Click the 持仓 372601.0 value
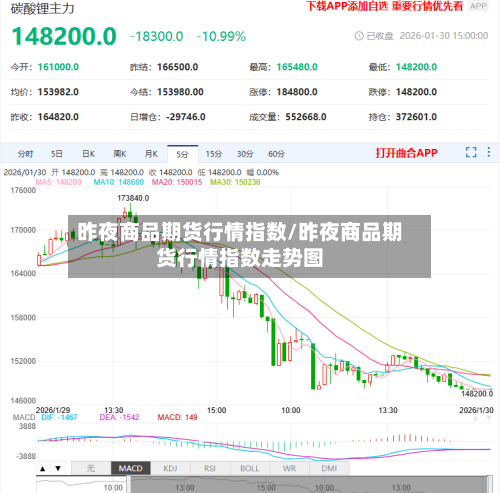 (416, 117)
